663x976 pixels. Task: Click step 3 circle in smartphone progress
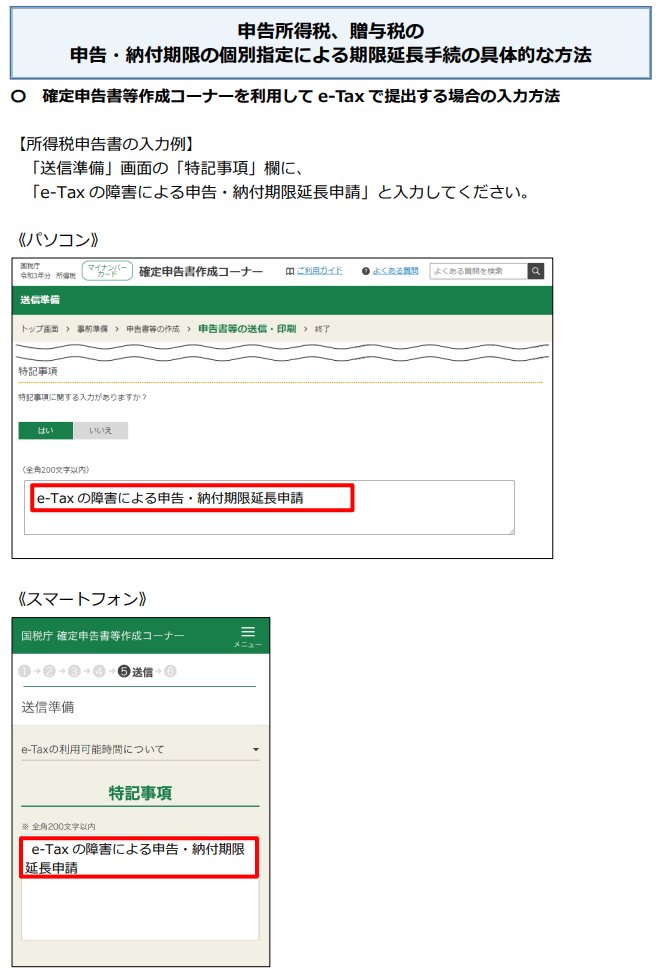(x=74, y=671)
